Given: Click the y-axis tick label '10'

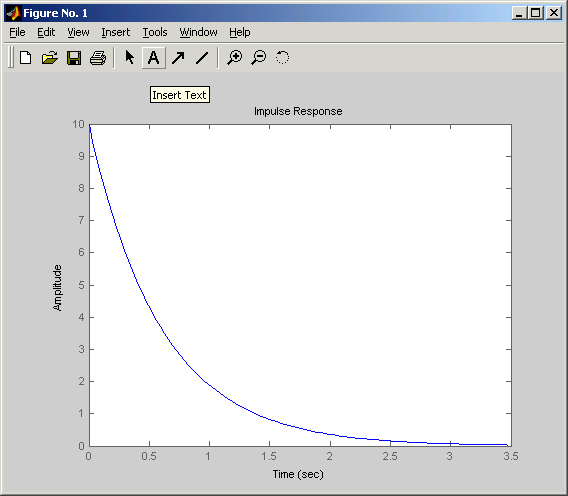Looking at the screenshot, I should [x=78, y=124].
